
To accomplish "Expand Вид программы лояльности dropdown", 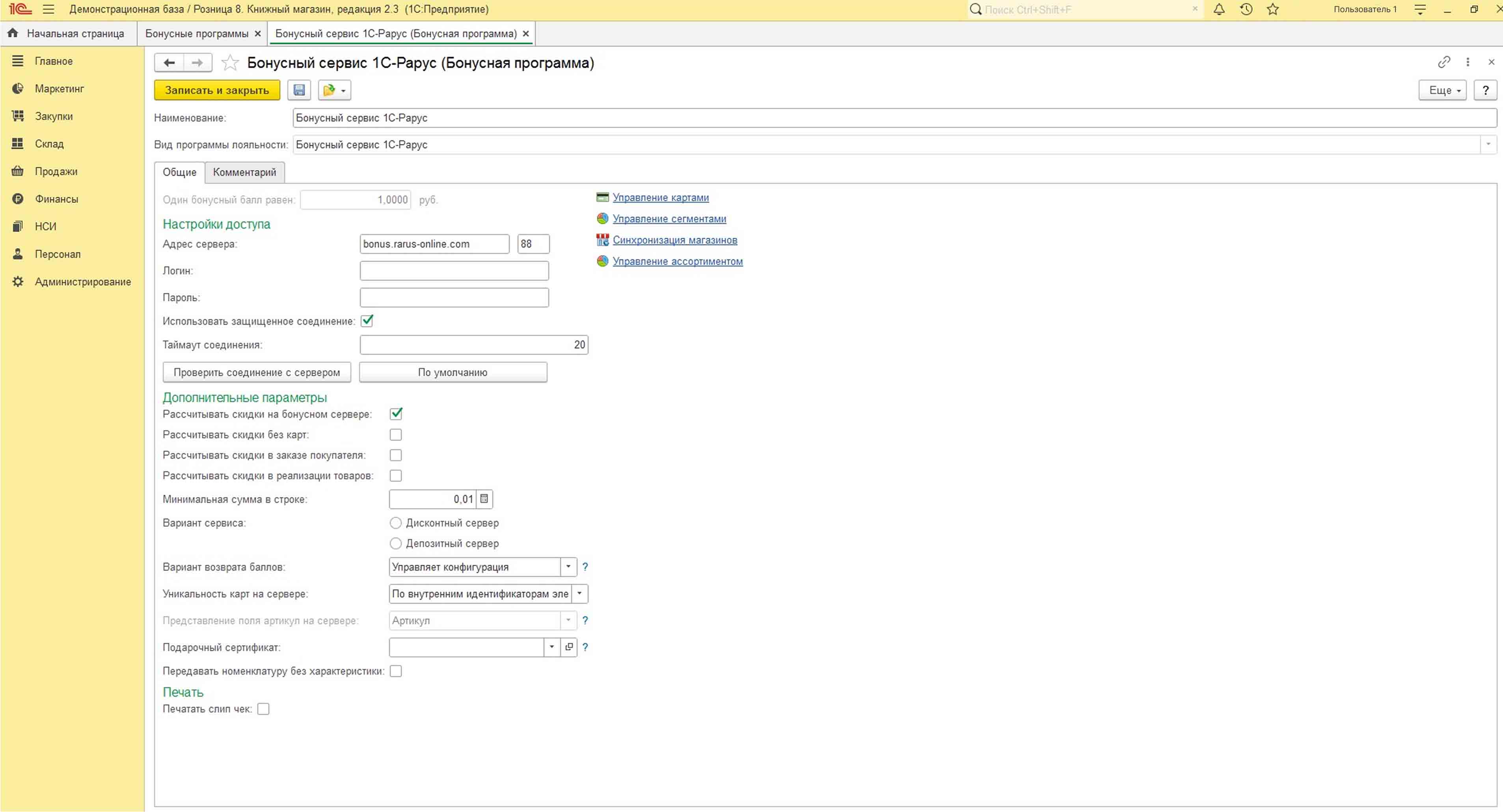I will [1488, 144].
